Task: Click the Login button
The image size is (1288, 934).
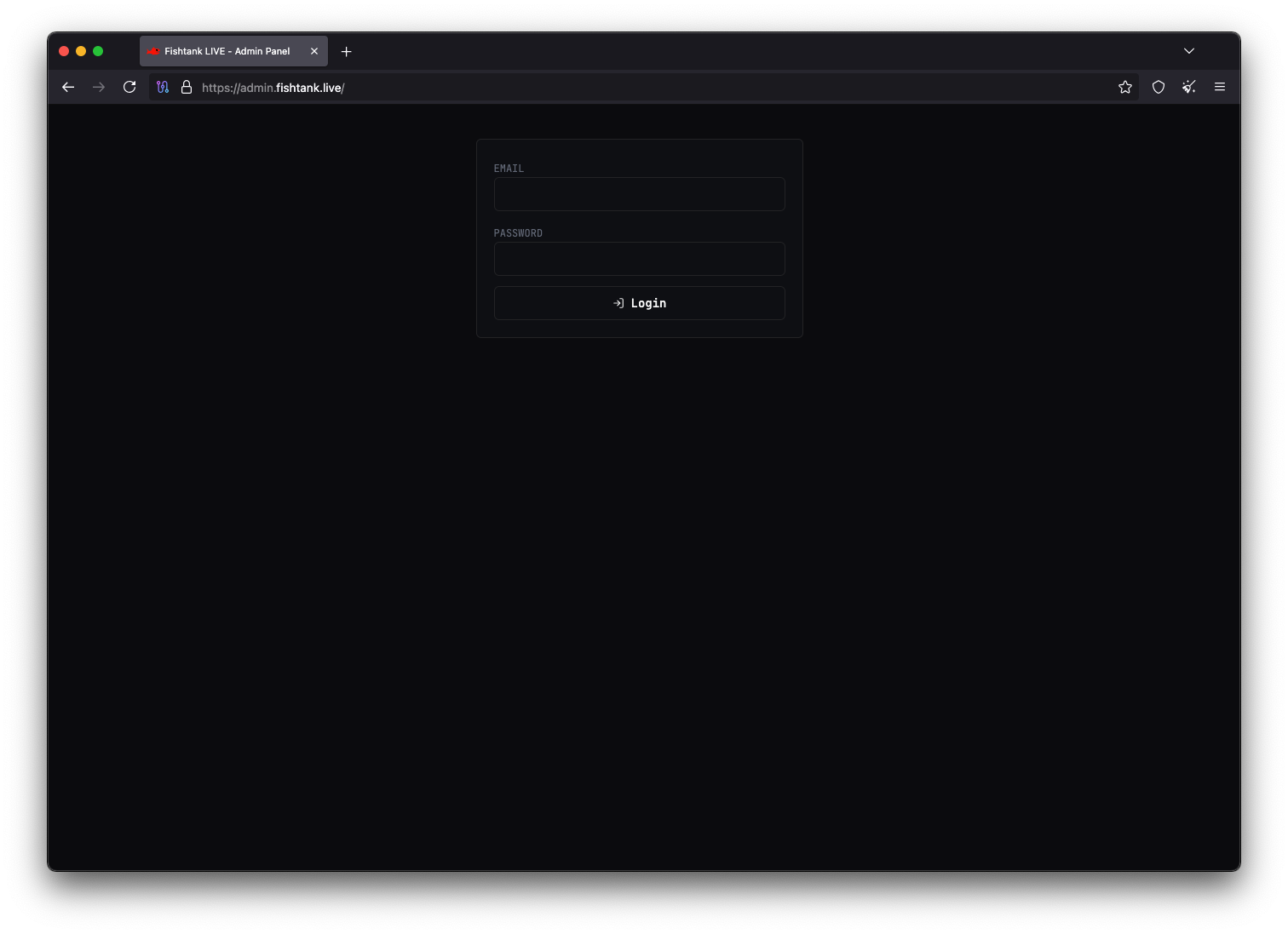Action: tap(640, 303)
